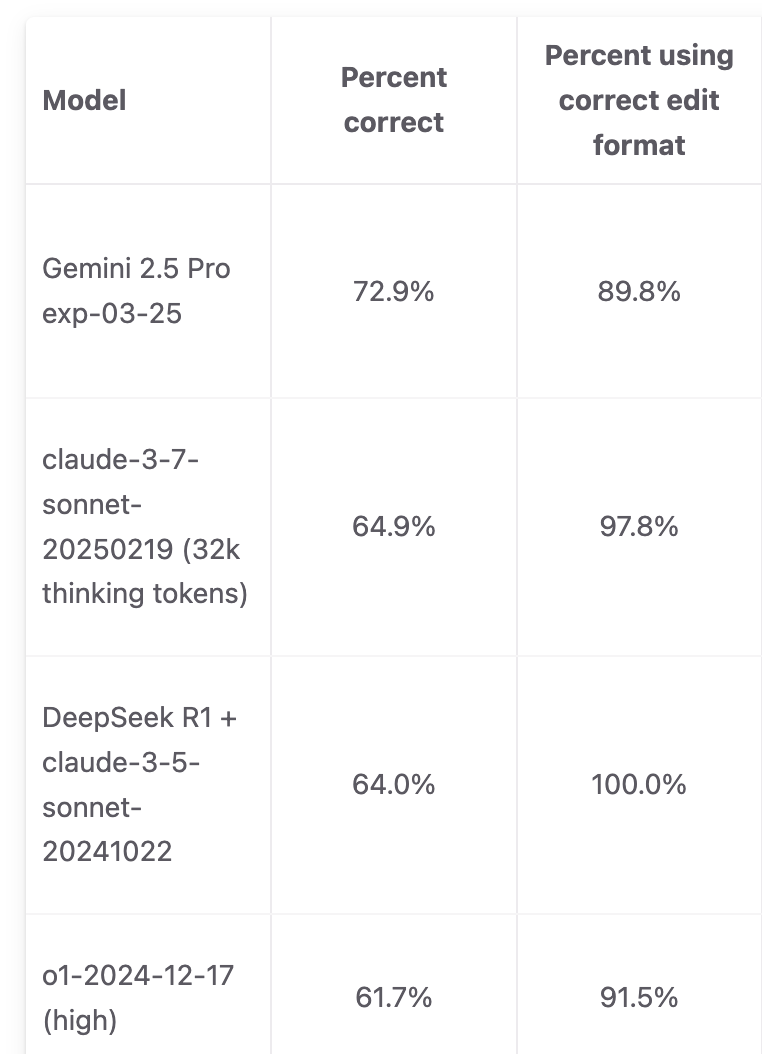Click the 64.0% percent correct value

(x=394, y=784)
